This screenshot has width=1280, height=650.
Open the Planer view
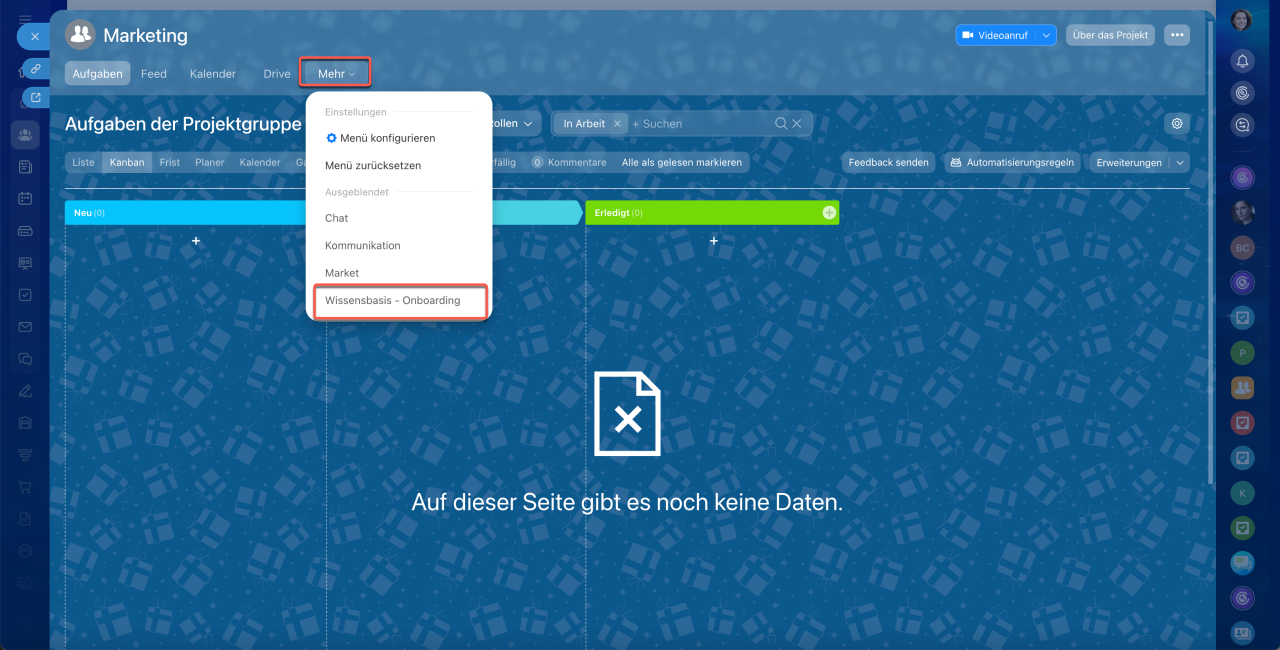(x=210, y=162)
